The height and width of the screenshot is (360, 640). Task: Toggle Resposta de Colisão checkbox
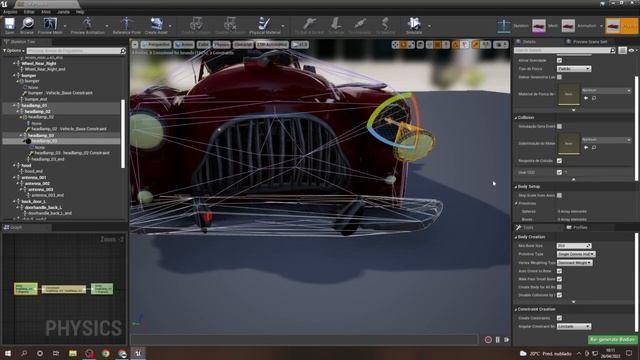pyautogui.click(x=559, y=161)
